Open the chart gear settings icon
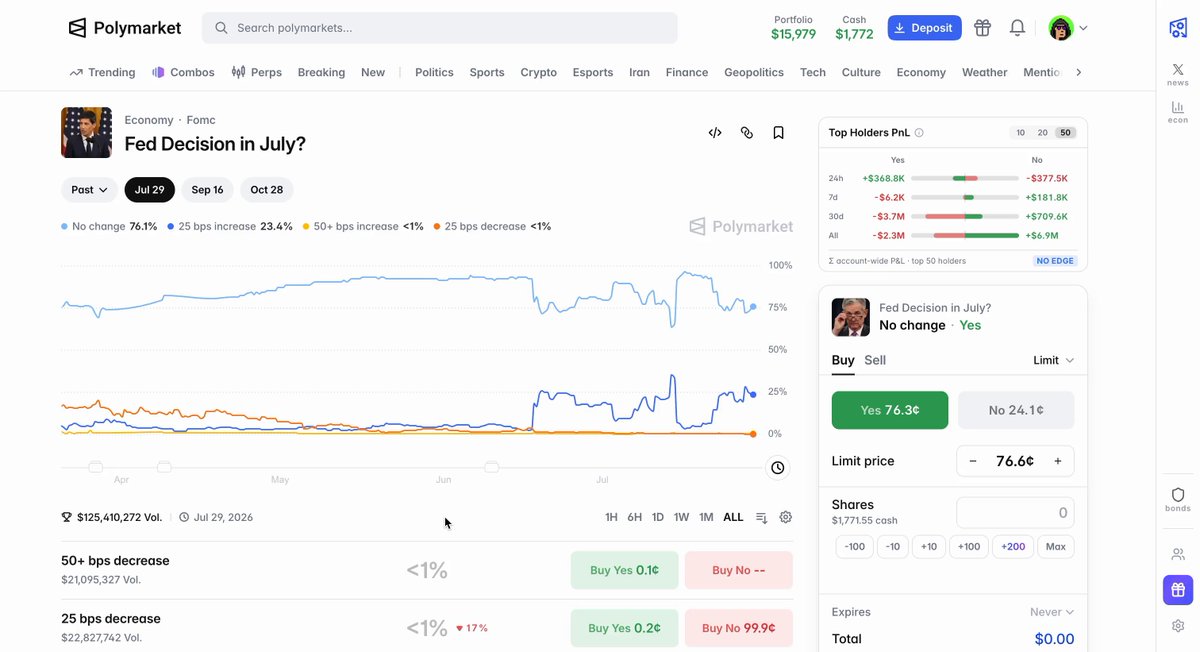Viewport: 1200px width, 652px height. coord(786,517)
